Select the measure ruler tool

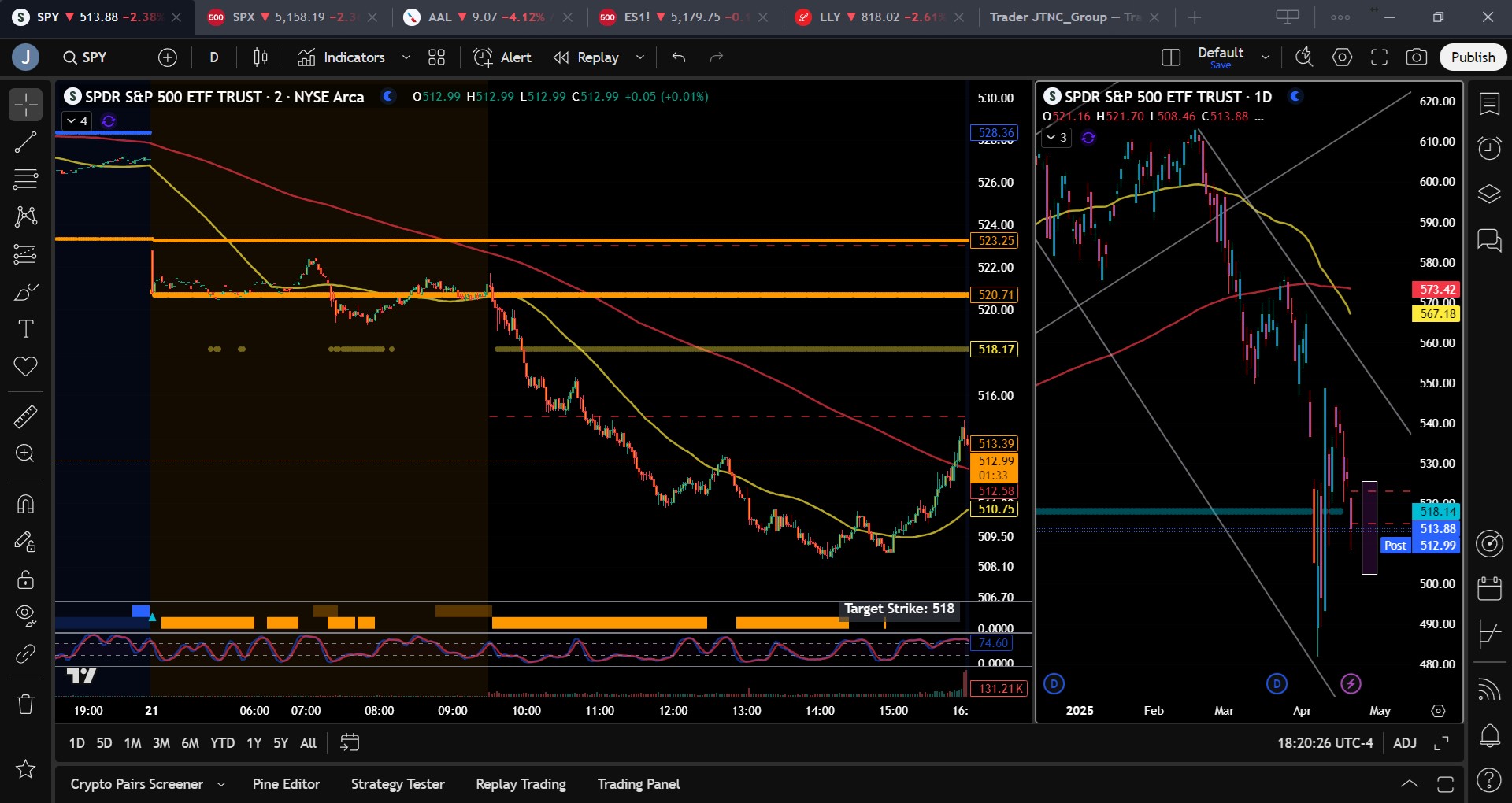pyautogui.click(x=25, y=416)
